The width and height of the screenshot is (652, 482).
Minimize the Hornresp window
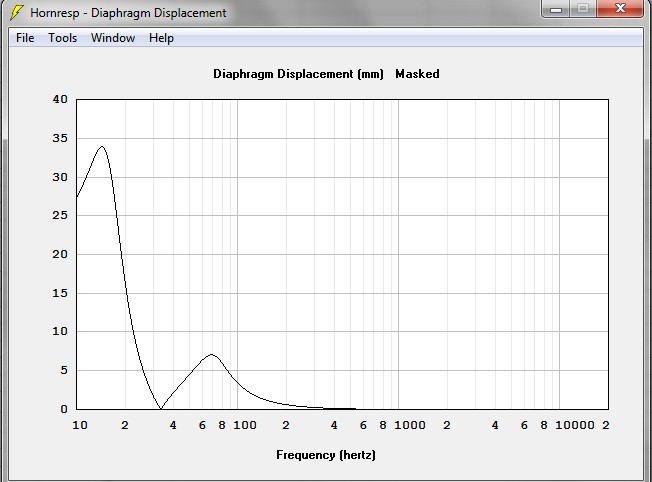[x=556, y=9]
